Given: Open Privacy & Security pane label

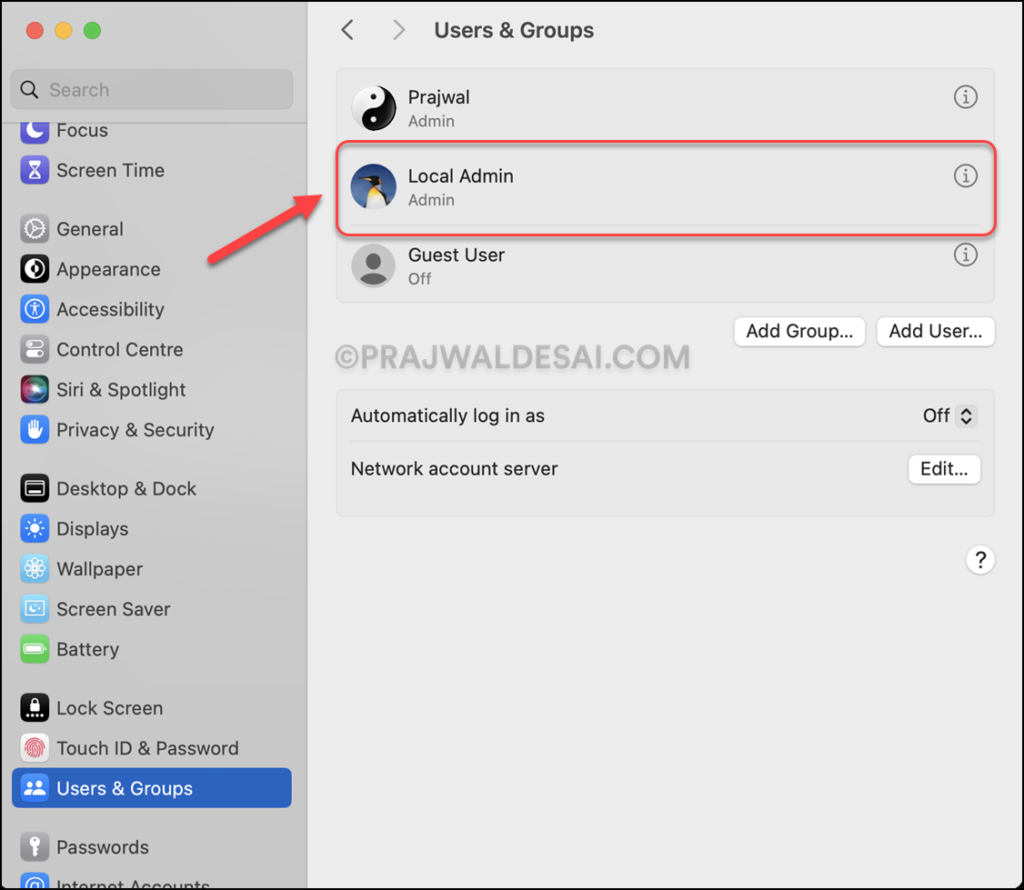Looking at the screenshot, I should (135, 430).
